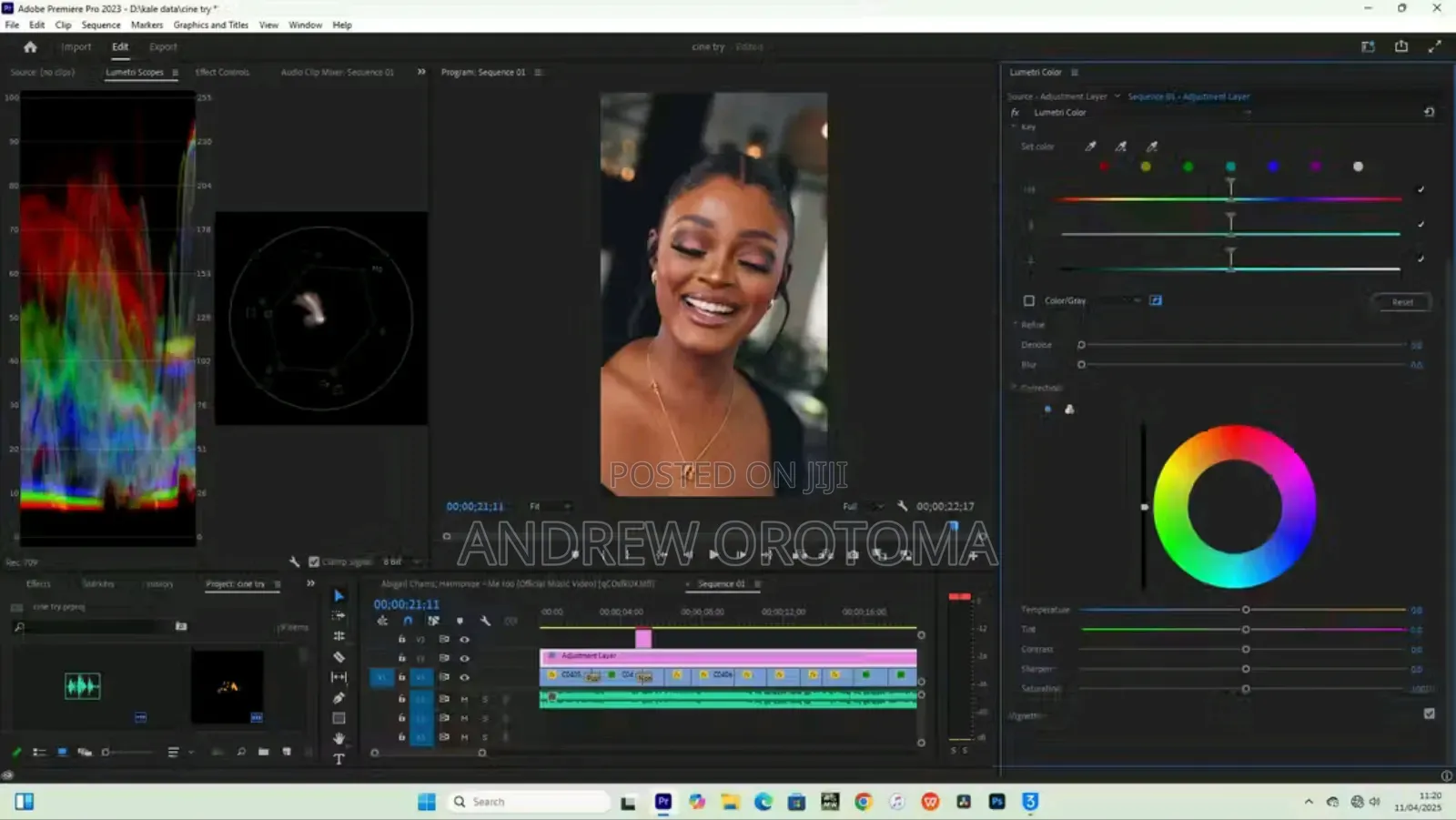Click the Sequence 01 - Adjustment Layer link
Viewport: 1456px width, 820px height.
1188,96
